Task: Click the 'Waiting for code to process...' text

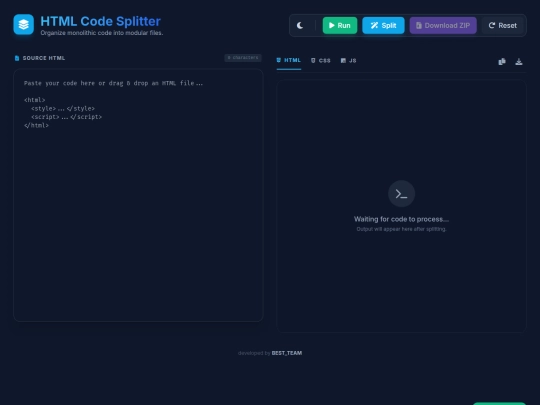Action: coord(401,219)
